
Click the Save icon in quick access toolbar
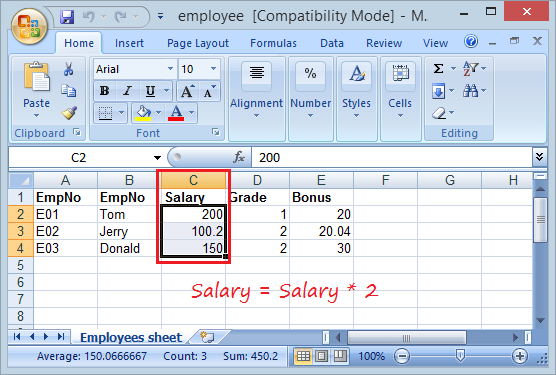(67, 16)
